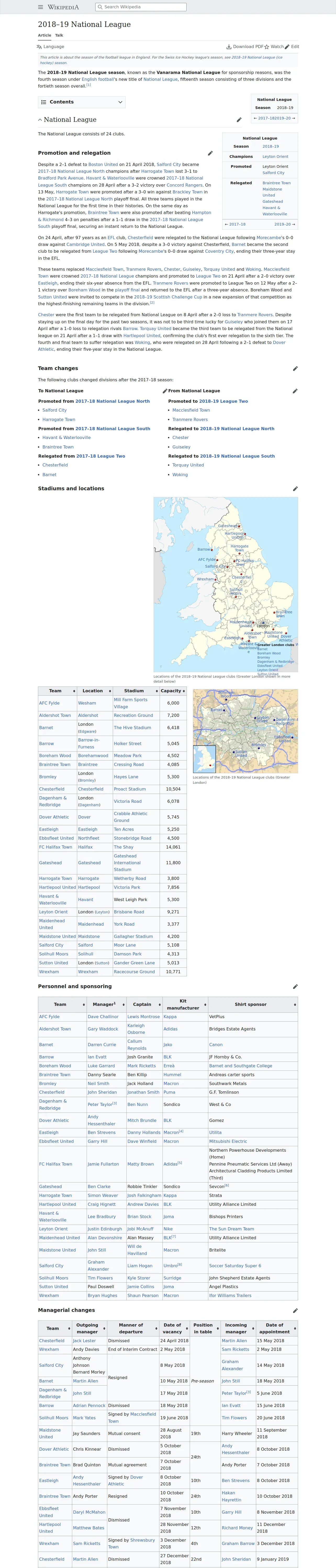Sort the personnel table by Captain

(x=144, y=1004)
